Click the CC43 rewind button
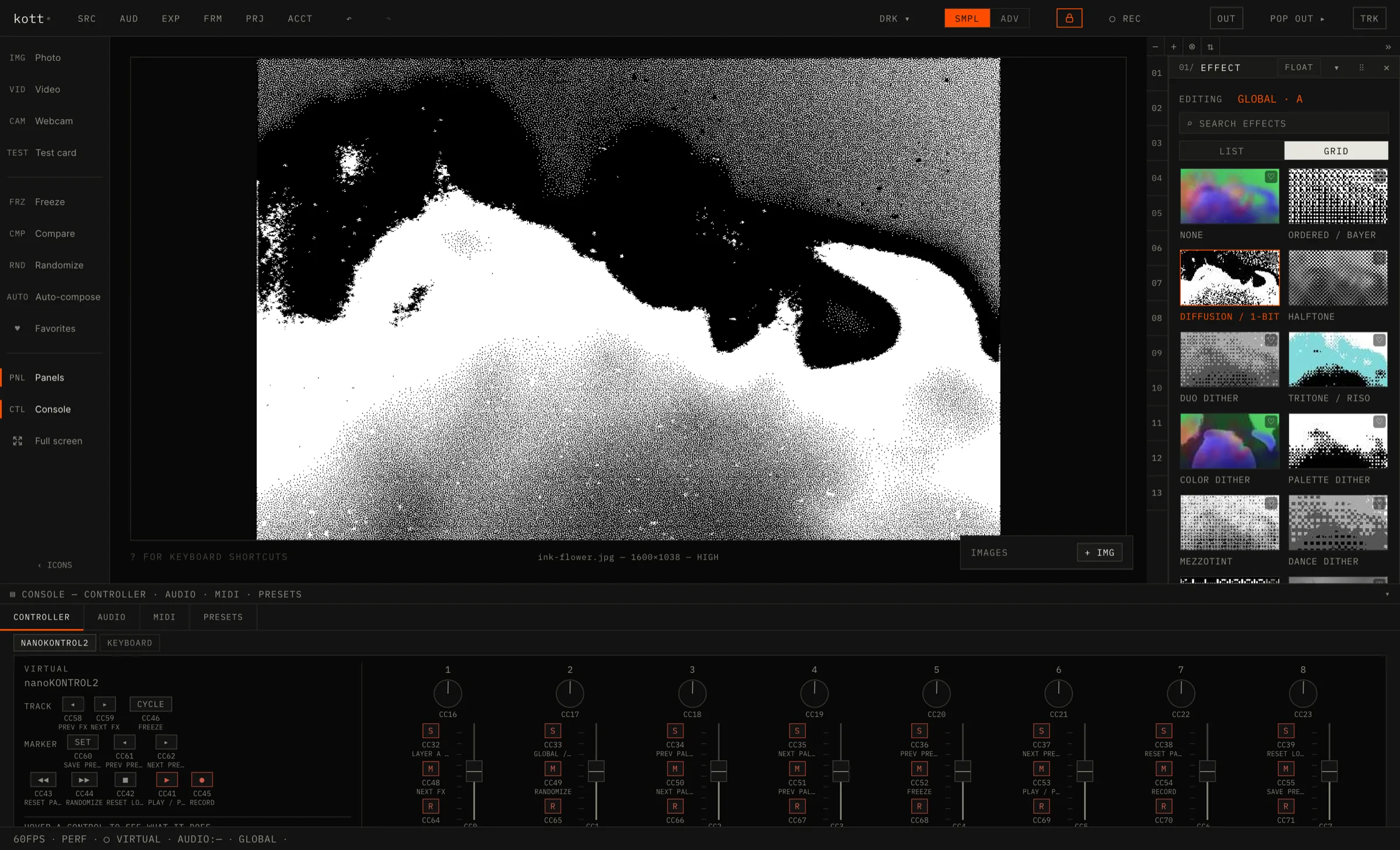The width and height of the screenshot is (1400, 850). (x=43, y=780)
